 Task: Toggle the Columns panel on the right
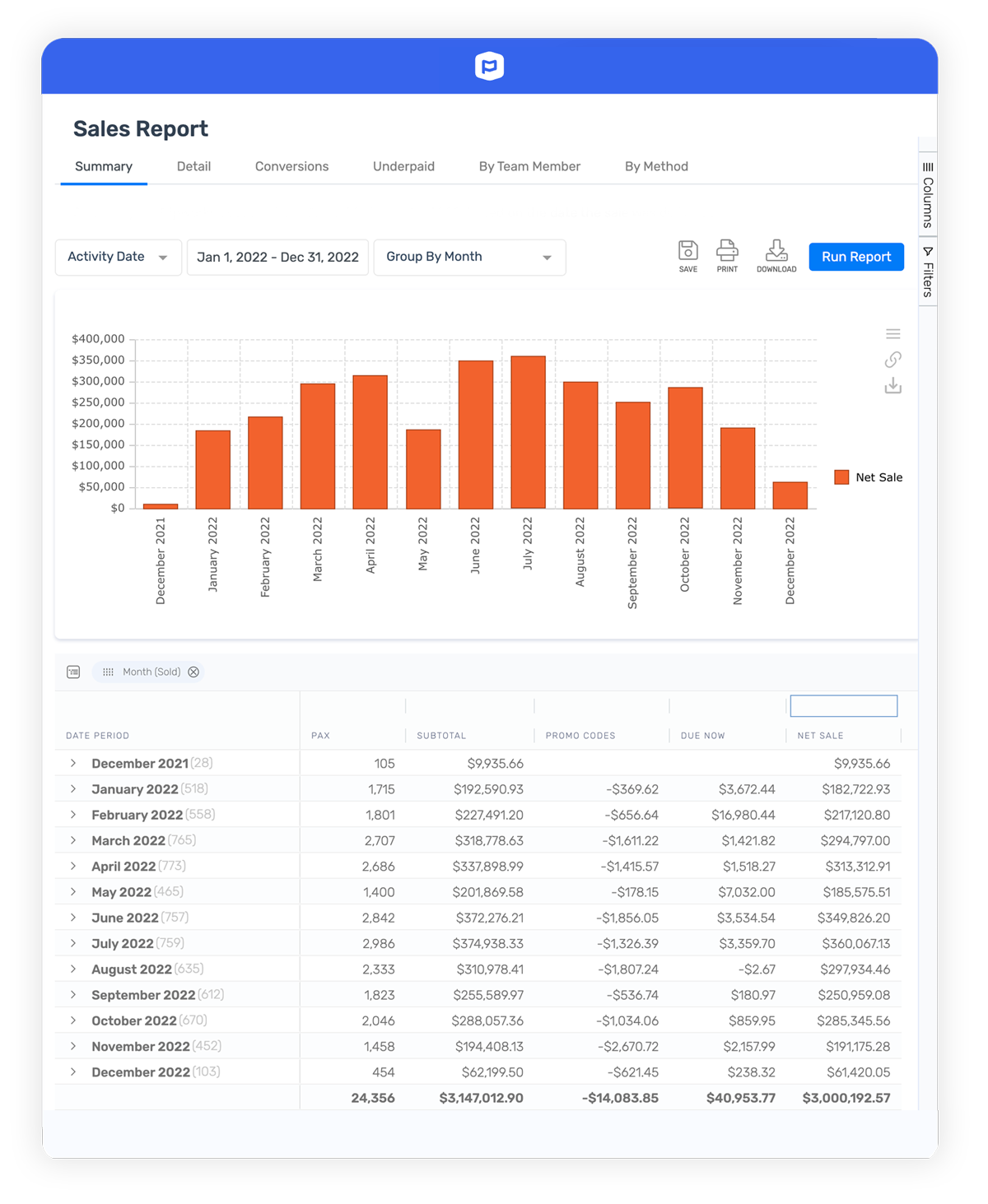tap(927, 202)
